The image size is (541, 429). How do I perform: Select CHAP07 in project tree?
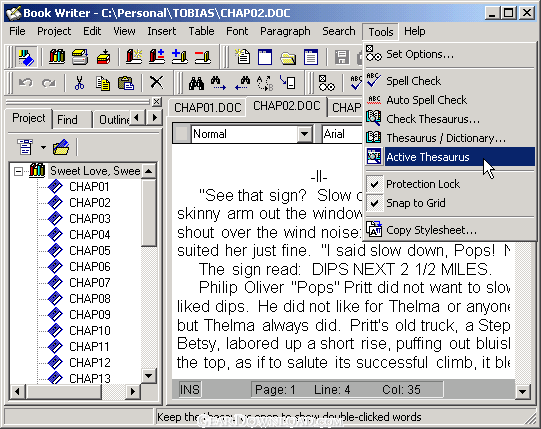[90, 283]
